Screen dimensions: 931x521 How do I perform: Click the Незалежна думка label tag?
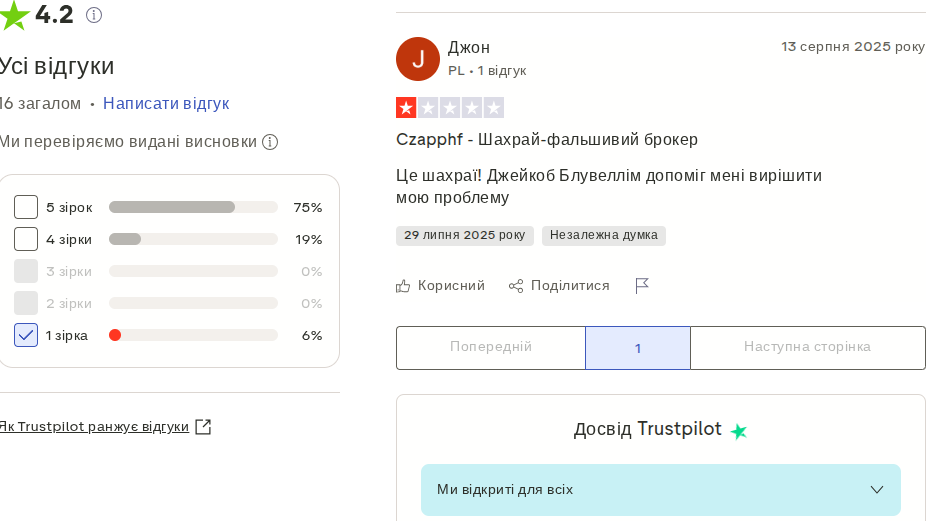click(604, 236)
